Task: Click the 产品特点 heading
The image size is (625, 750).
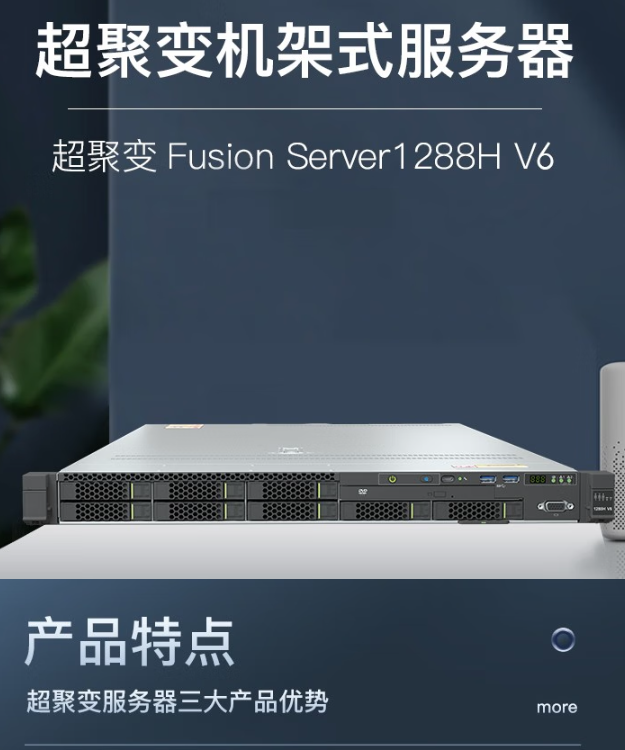Action: [130, 643]
